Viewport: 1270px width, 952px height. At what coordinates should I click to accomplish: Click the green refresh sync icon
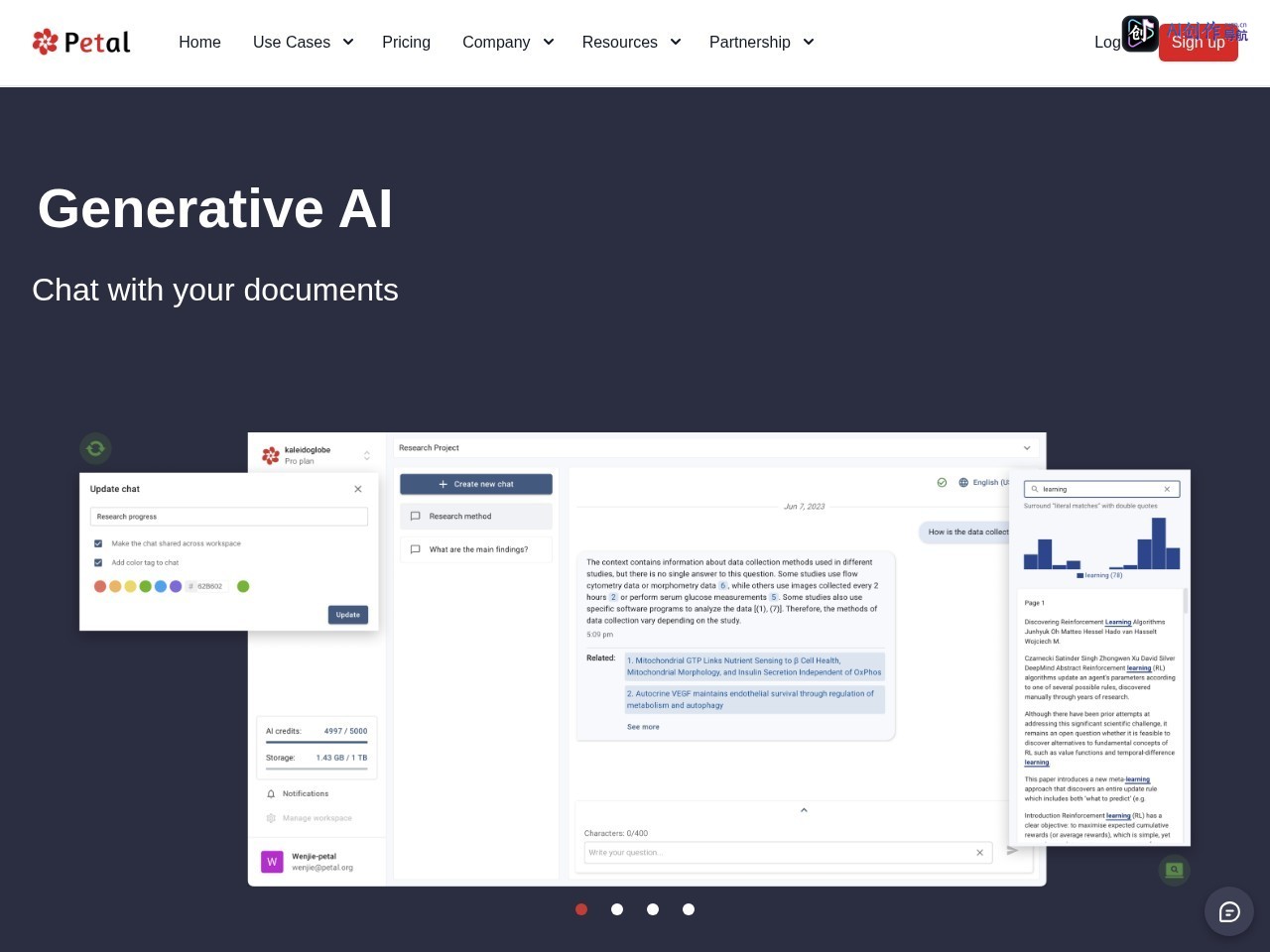(x=95, y=448)
